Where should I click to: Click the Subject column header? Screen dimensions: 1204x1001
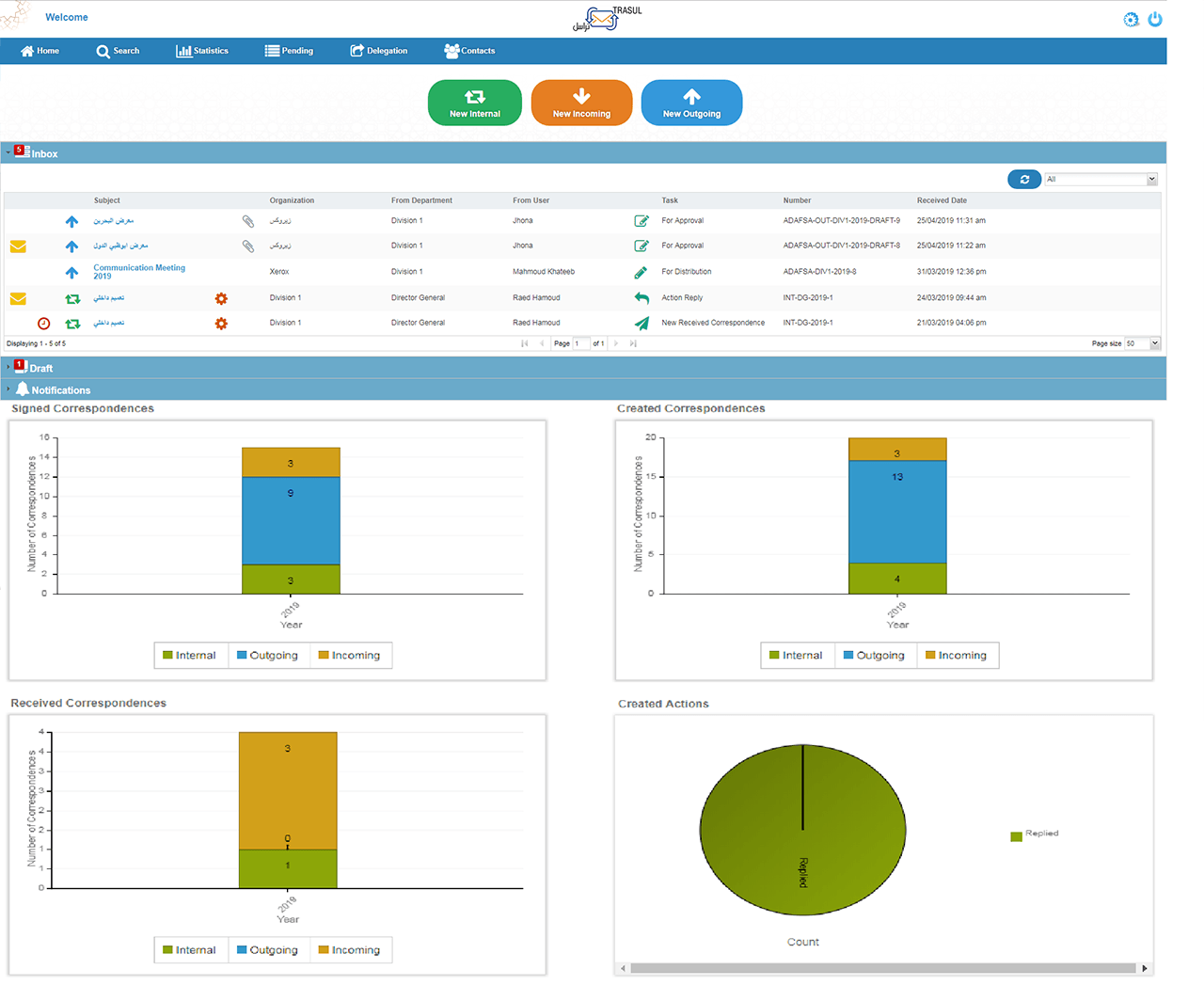click(107, 200)
